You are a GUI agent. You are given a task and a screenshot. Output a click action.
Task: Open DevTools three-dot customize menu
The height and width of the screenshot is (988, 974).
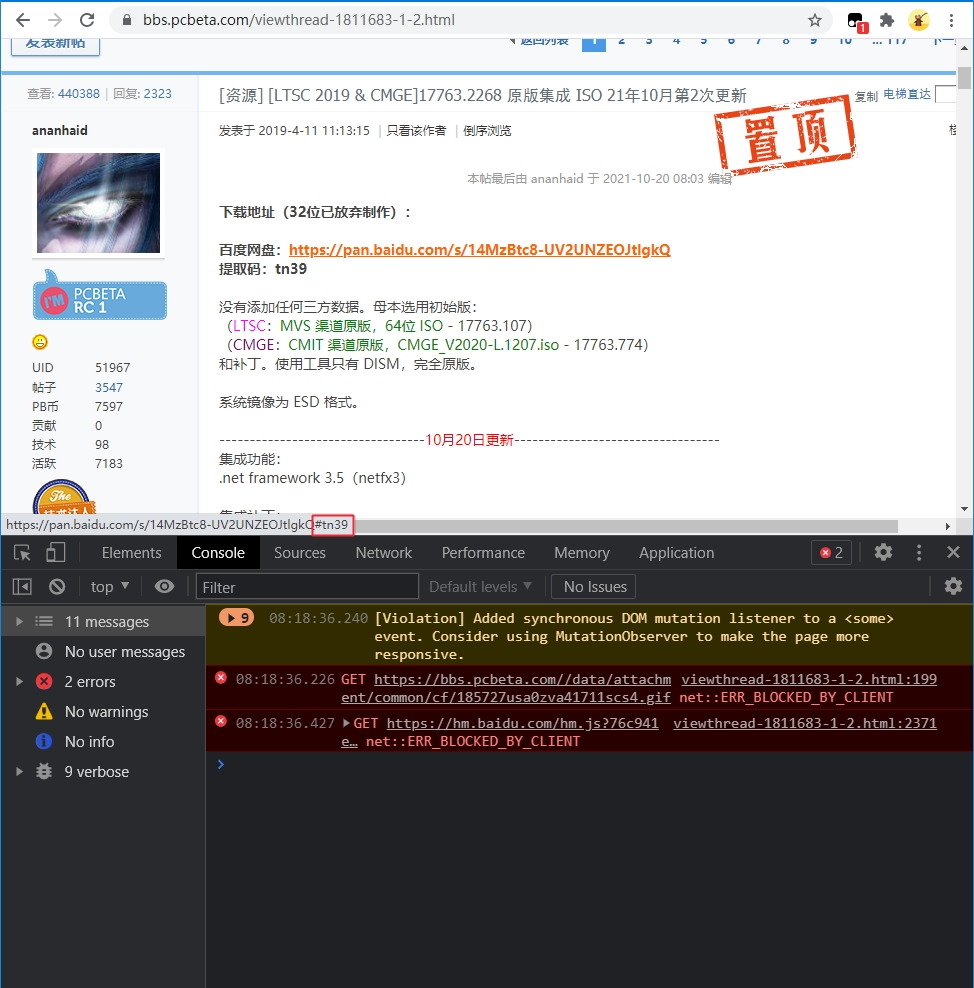[x=919, y=553]
